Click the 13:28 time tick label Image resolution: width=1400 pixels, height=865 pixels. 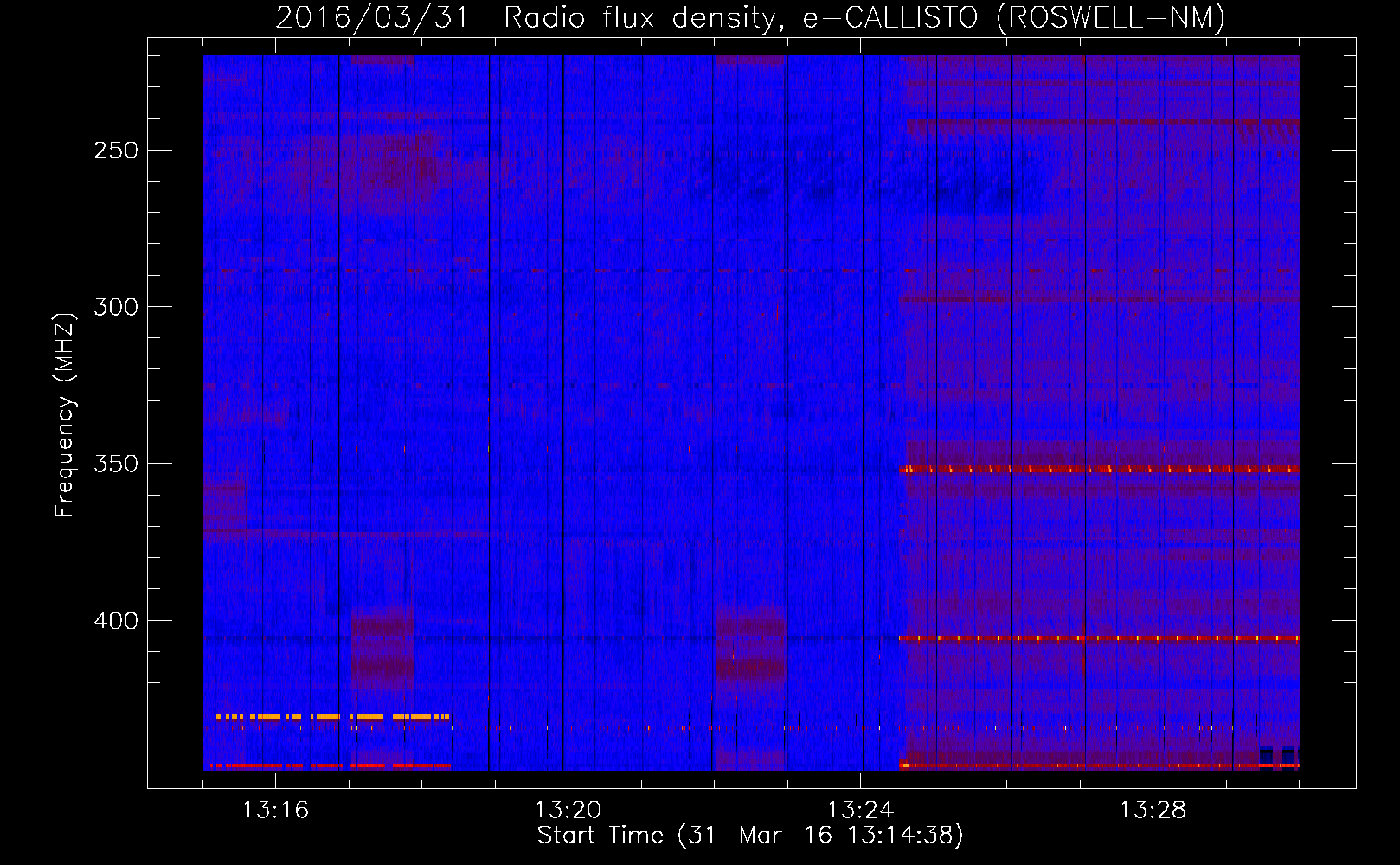coord(1153,810)
